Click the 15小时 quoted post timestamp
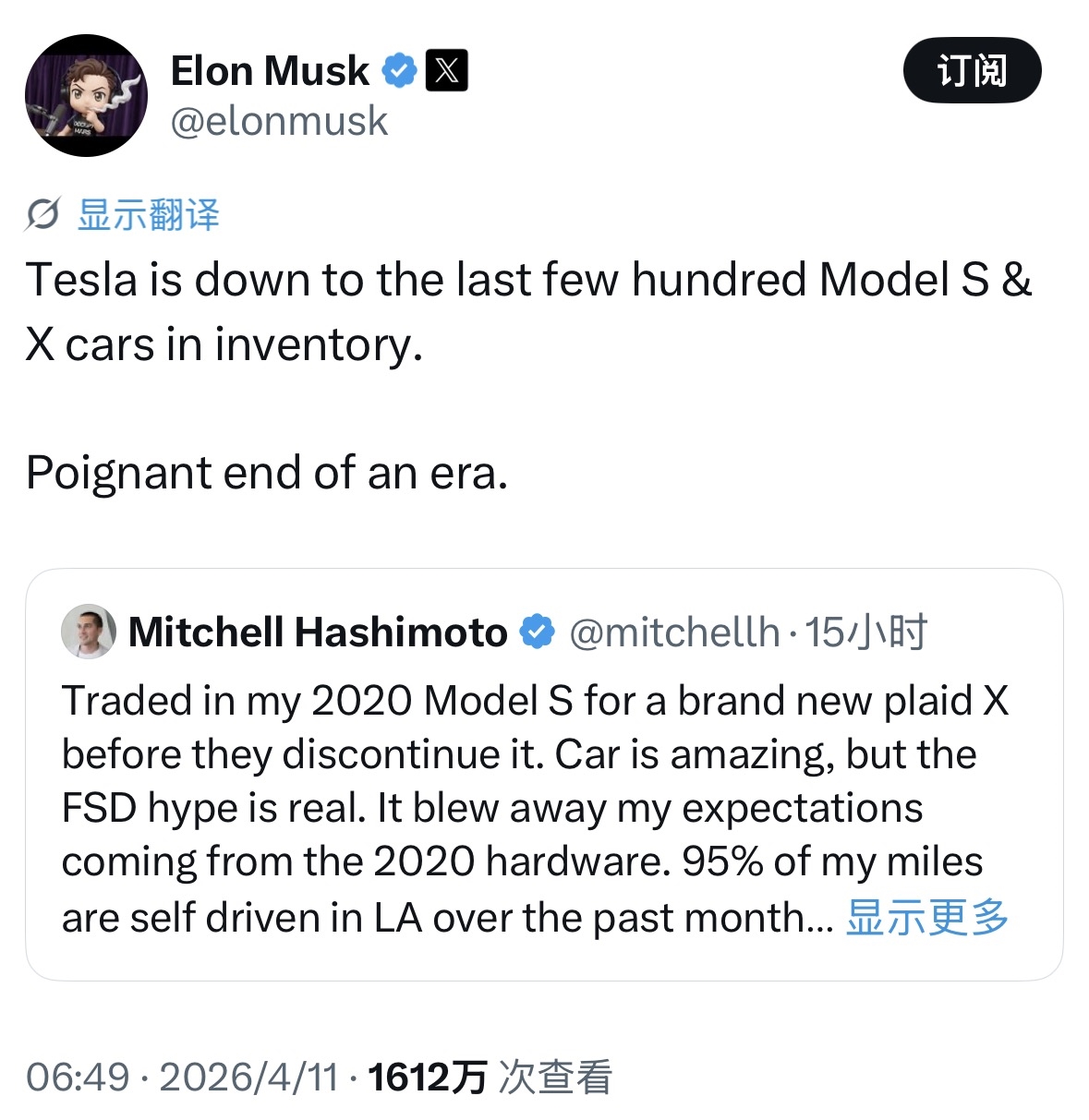The width and height of the screenshot is (1089, 1120). click(865, 632)
